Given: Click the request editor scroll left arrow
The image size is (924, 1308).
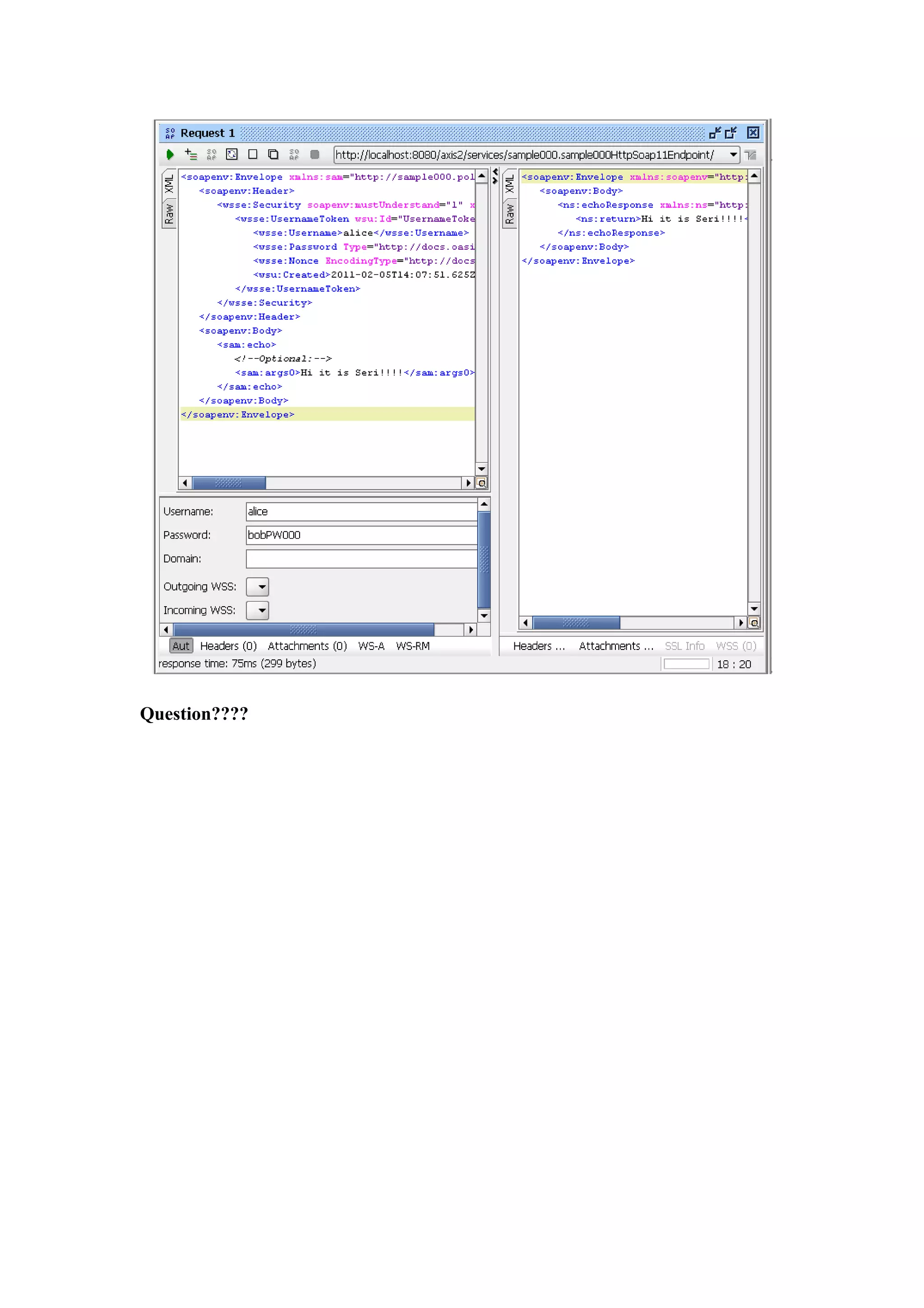Looking at the screenshot, I should [185, 483].
